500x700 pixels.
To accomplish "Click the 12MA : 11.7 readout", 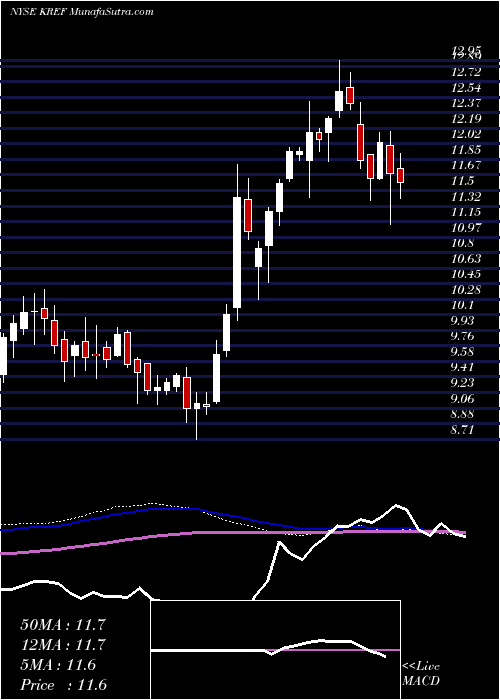I will point(63,645).
